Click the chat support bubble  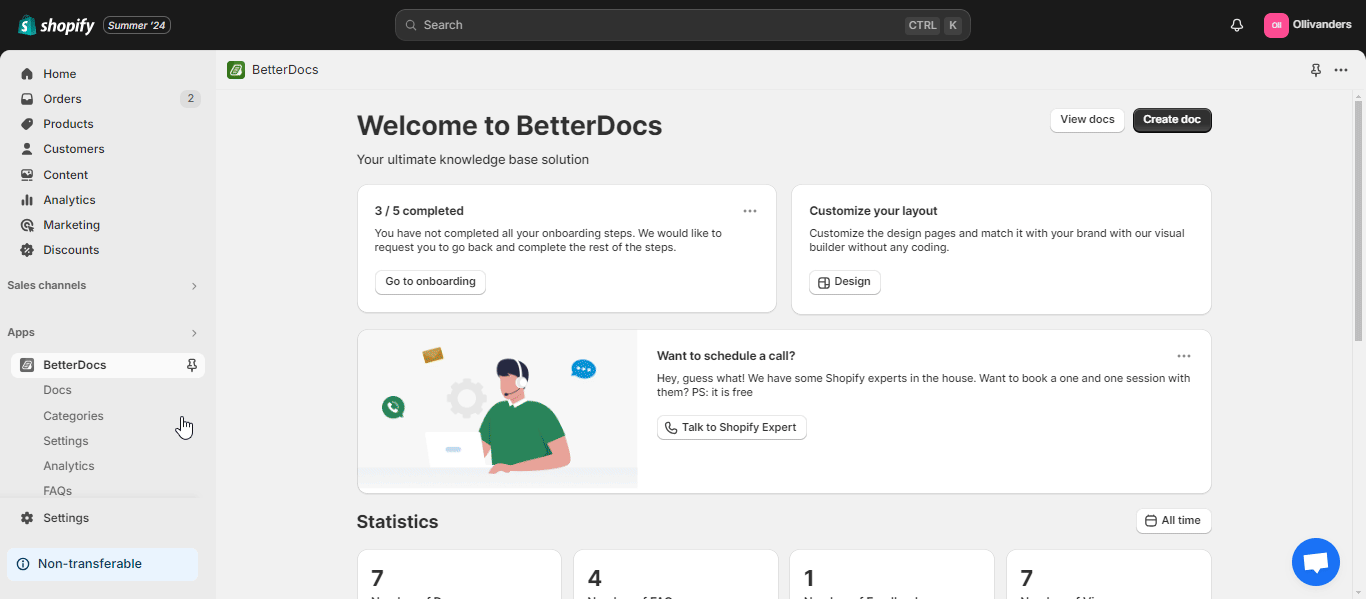pos(1315,561)
